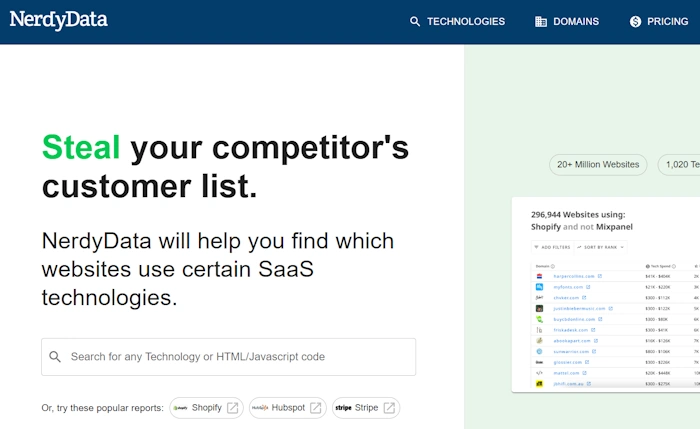Open the Stripe popular report
The width and height of the screenshot is (700, 429).
(366, 408)
